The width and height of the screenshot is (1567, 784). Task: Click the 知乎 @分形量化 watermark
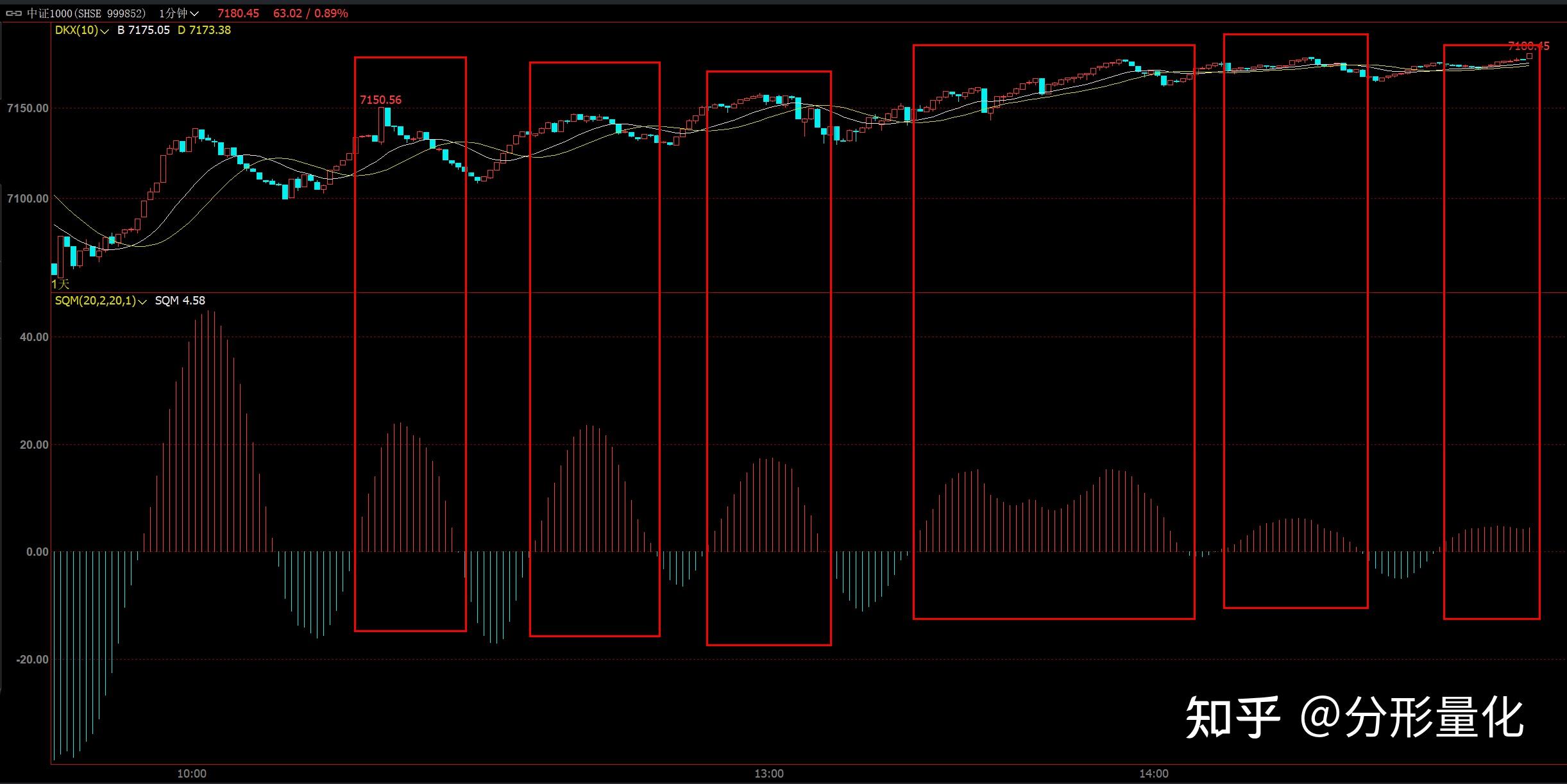coord(1354,717)
